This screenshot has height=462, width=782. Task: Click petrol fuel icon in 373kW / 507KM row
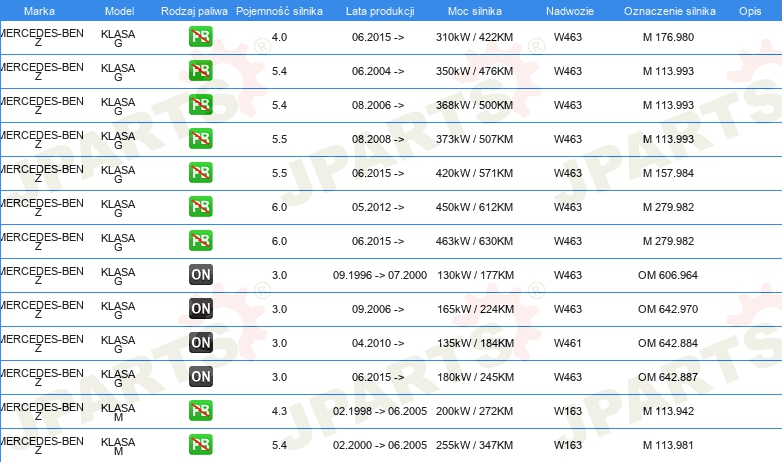tap(200, 139)
